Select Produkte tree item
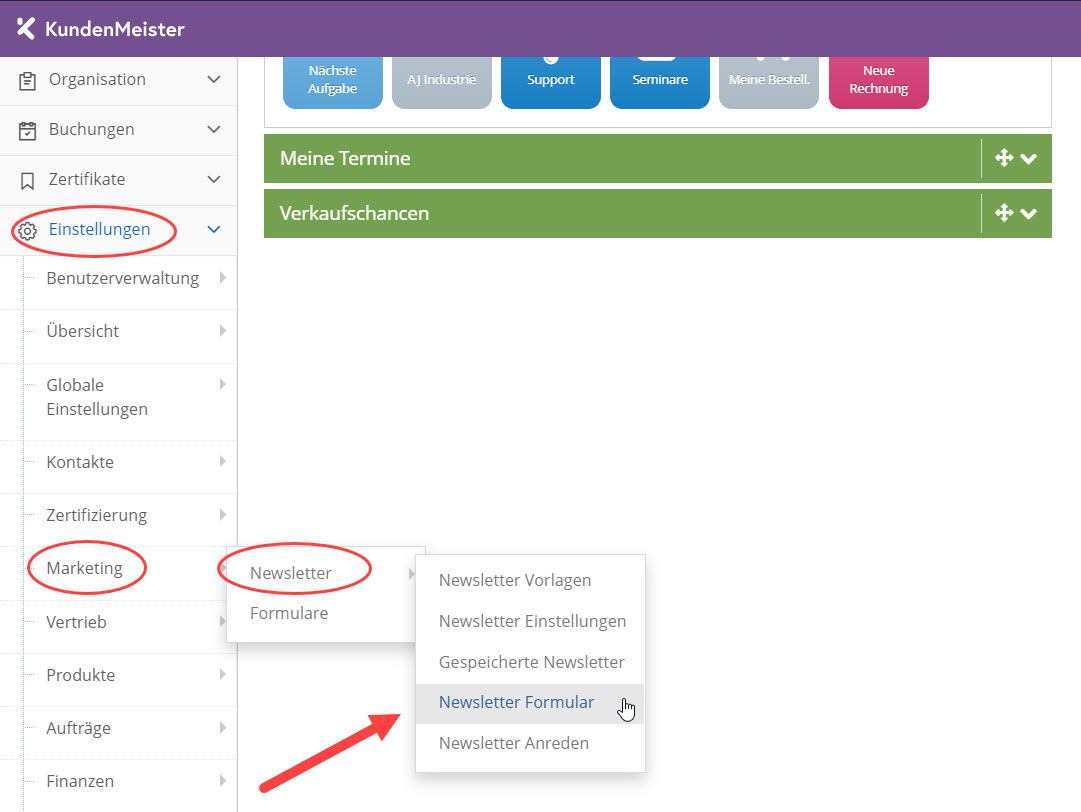The height and width of the screenshot is (812, 1081). tap(81, 675)
